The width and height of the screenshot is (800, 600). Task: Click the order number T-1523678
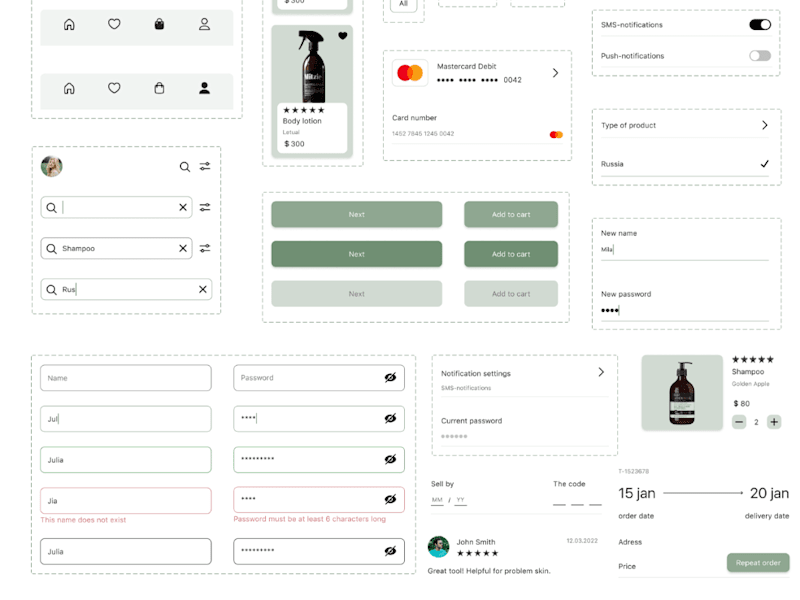click(634, 471)
